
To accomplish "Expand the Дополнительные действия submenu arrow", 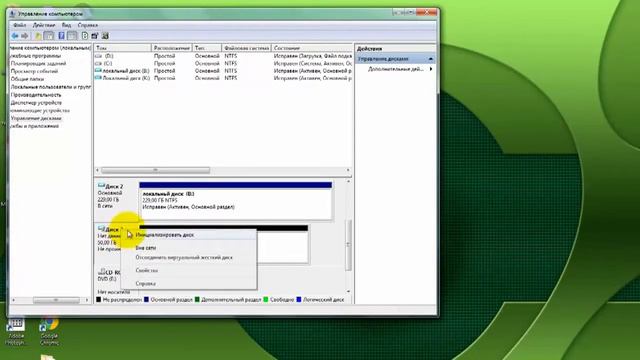I will (x=431, y=69).
